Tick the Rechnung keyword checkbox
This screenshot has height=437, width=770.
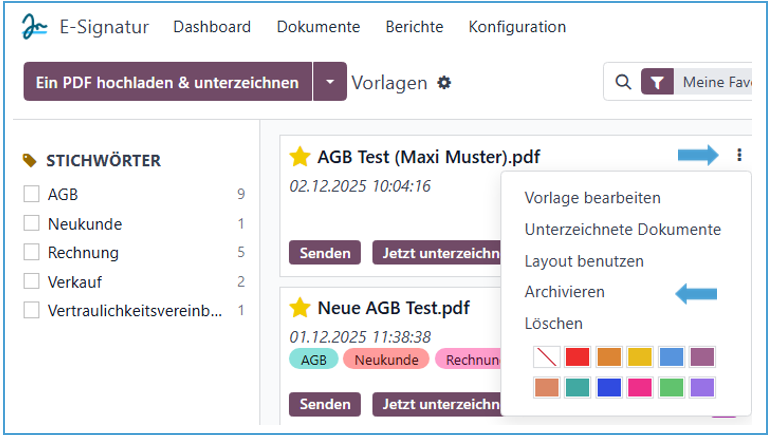(x=32, y=252)
